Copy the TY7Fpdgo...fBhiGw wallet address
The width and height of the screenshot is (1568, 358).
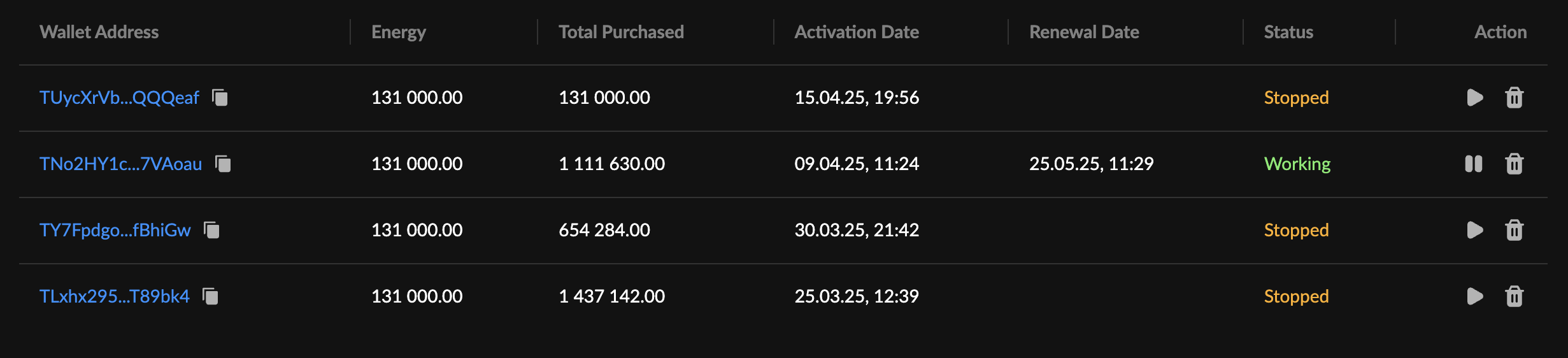pos(211,230)
